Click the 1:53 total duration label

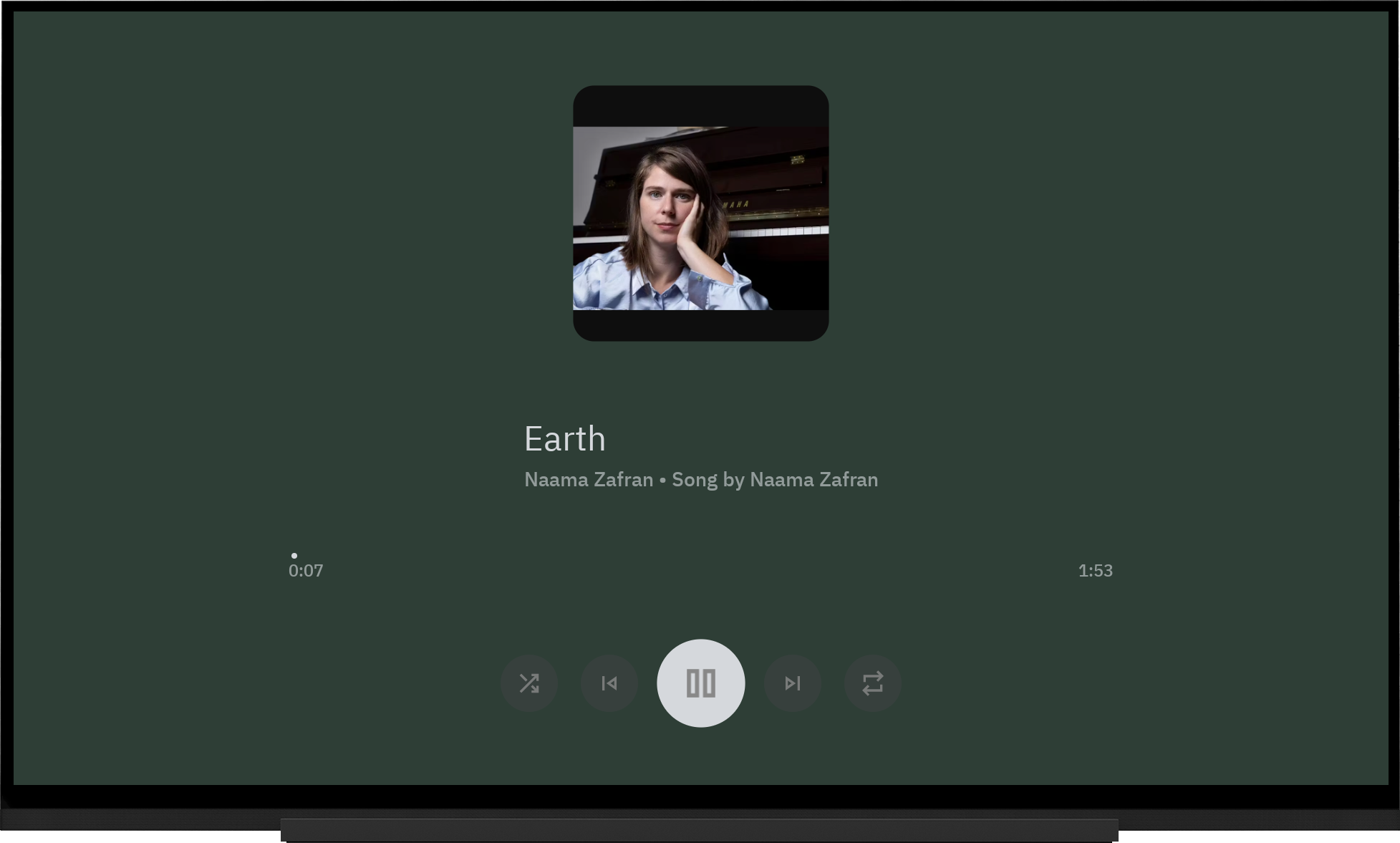[1095, 571]
